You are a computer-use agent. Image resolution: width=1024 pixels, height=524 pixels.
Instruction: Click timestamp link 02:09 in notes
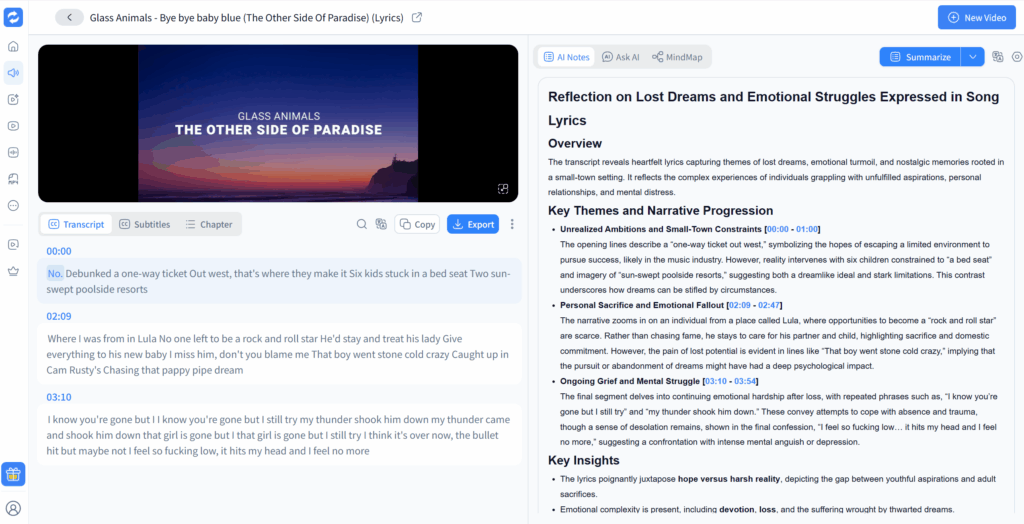click(x=740, y=305)
